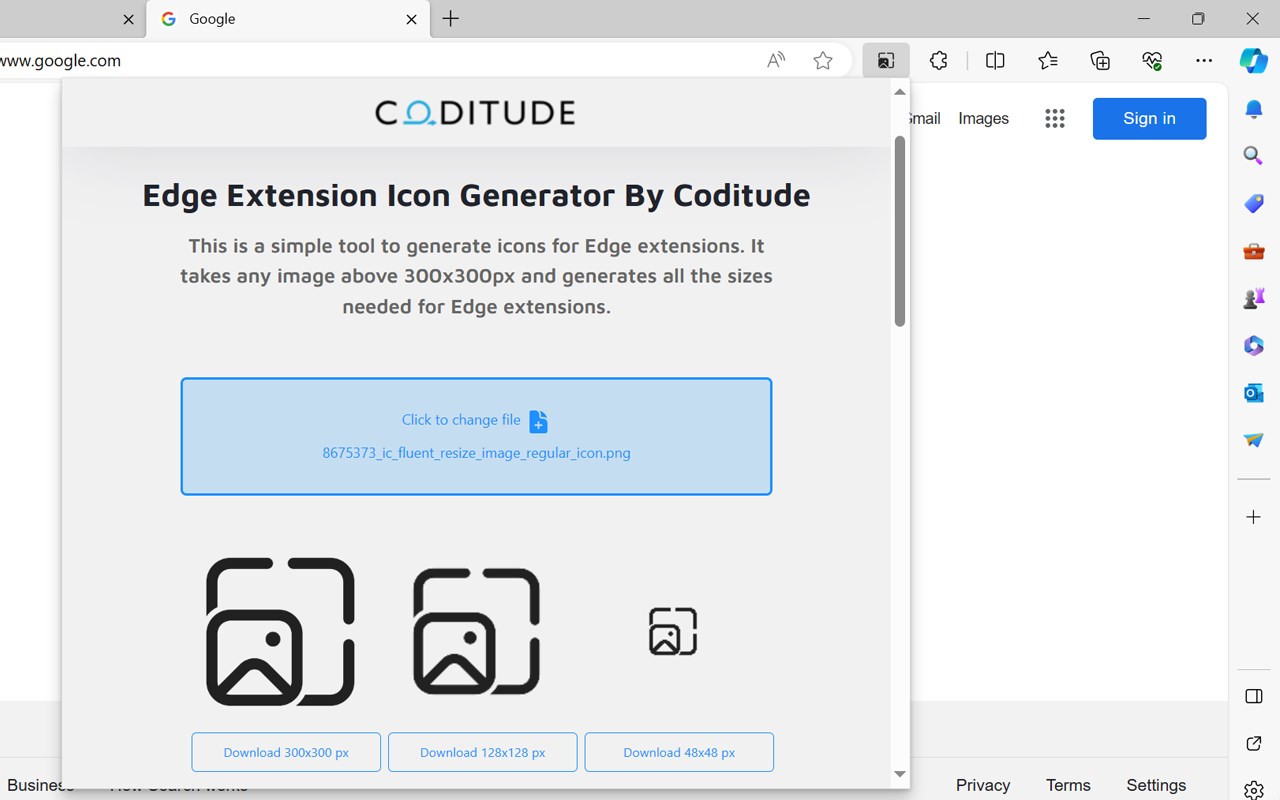The height and width of the screenshot is (800, 1280).
Task: Sign in to Google
Action: coord(1149,118)
